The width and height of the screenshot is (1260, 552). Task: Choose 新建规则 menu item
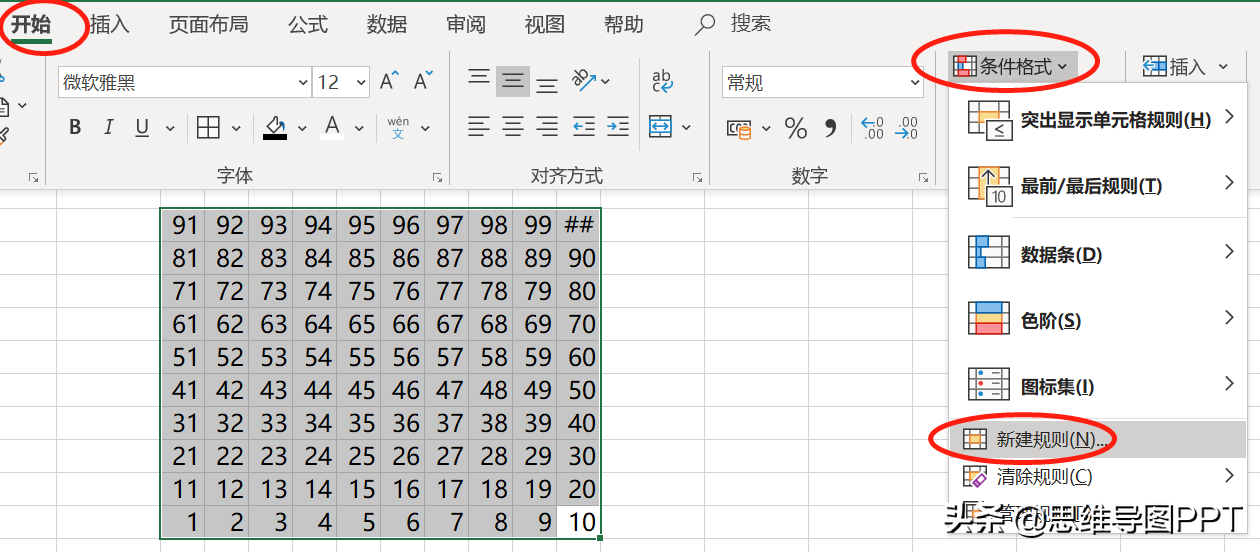(1100, 440)
